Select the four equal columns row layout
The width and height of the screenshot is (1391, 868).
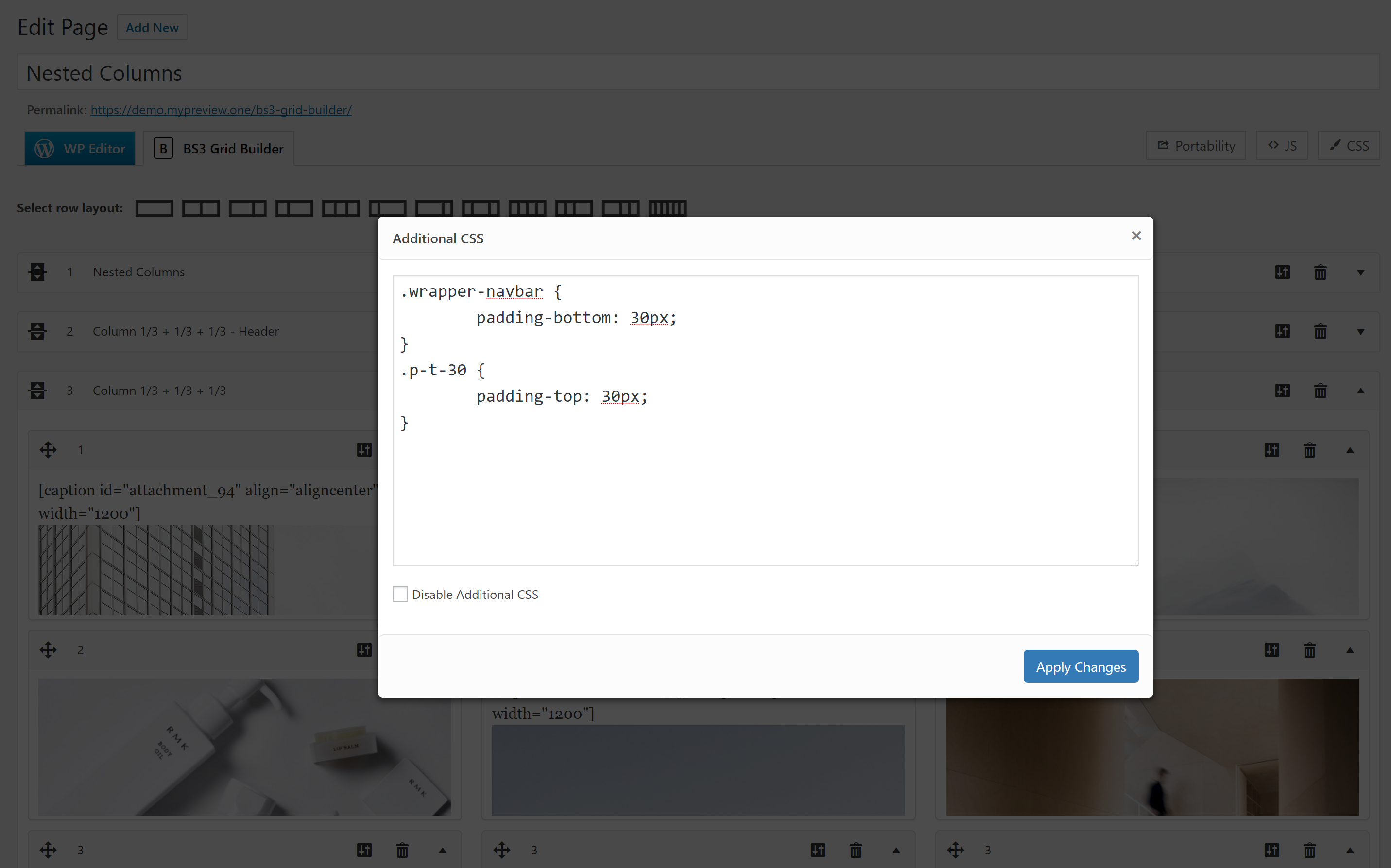(x=527, y=208)
